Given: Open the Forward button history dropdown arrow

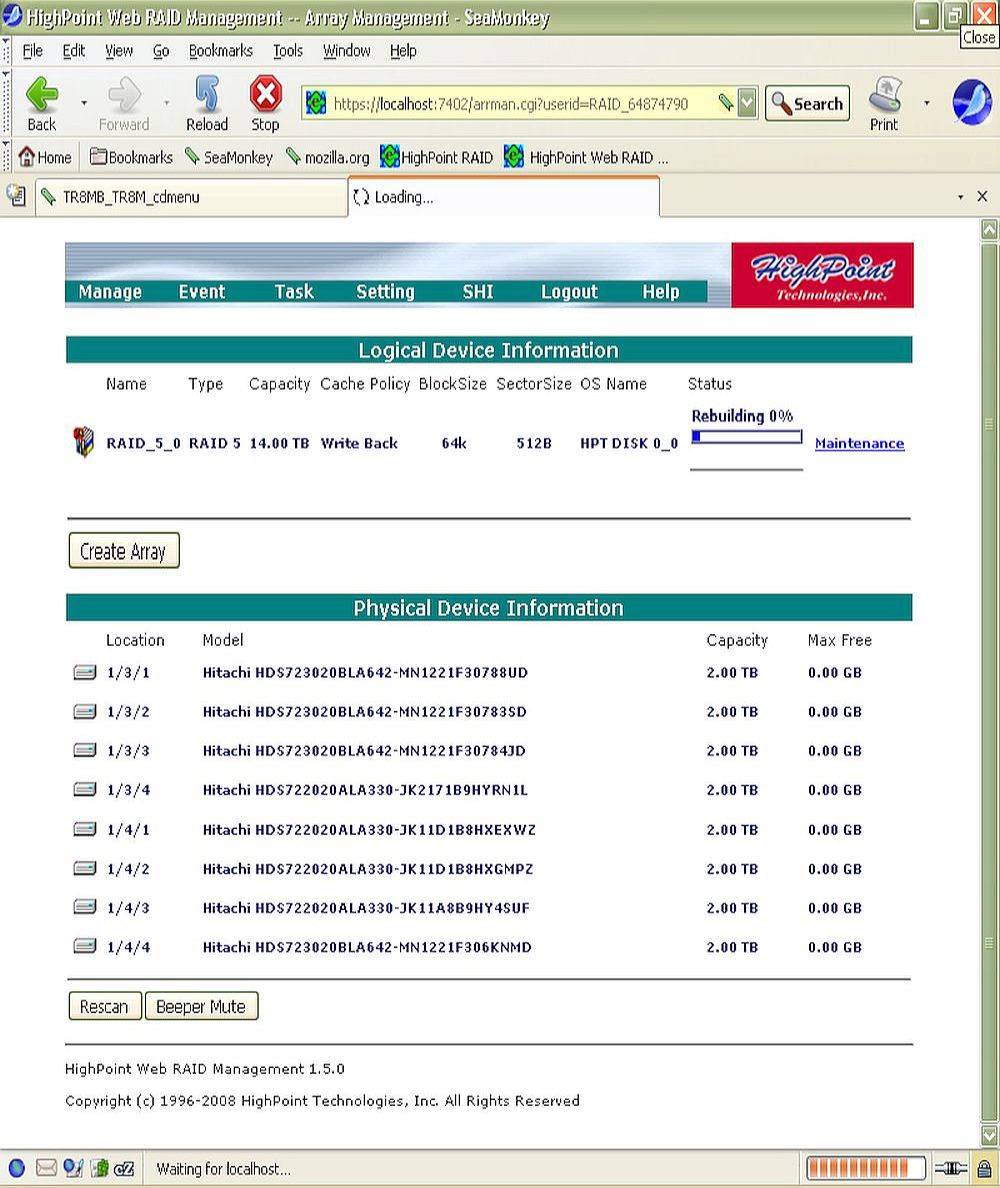Looking at the screenshot, I should tap(166, 102).
